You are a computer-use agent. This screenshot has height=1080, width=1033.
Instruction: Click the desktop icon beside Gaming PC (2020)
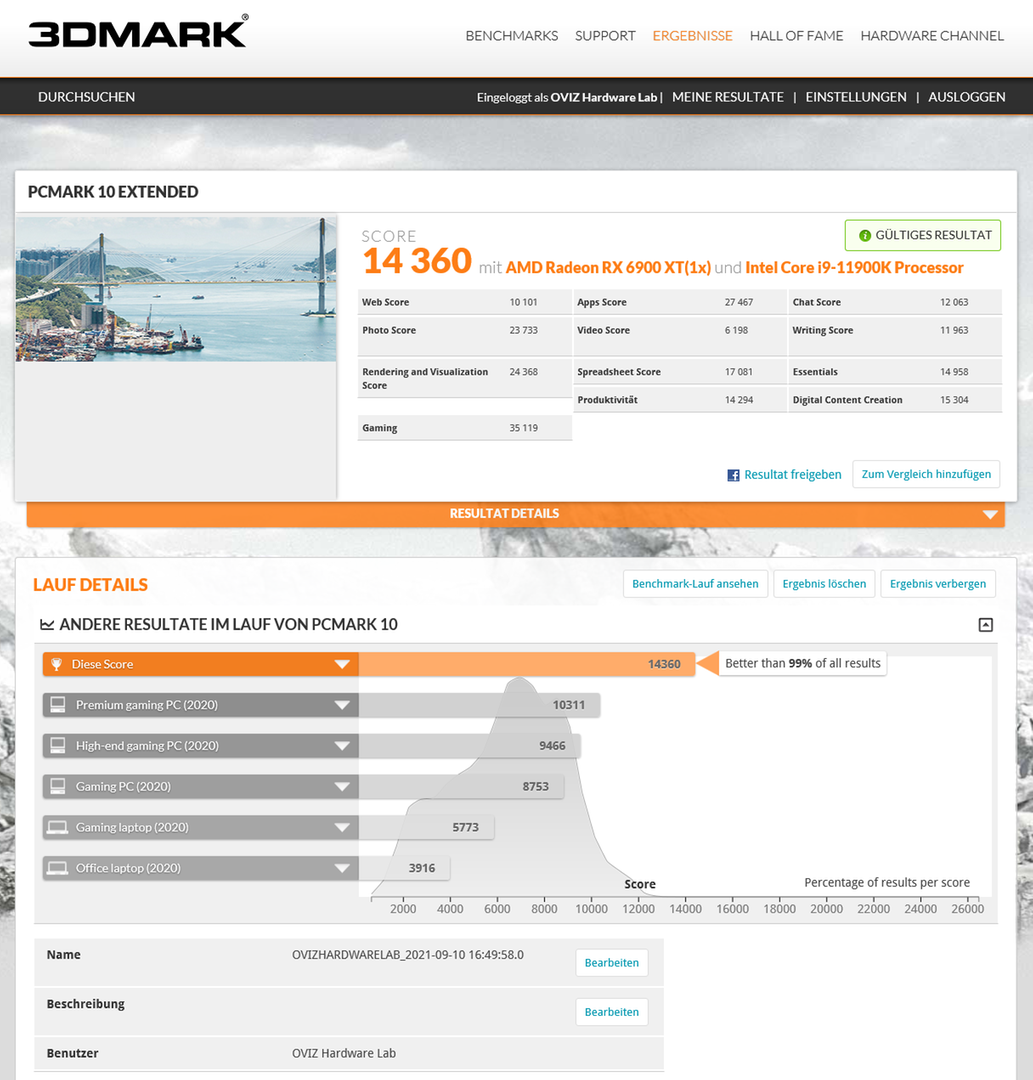click(58, 786)
